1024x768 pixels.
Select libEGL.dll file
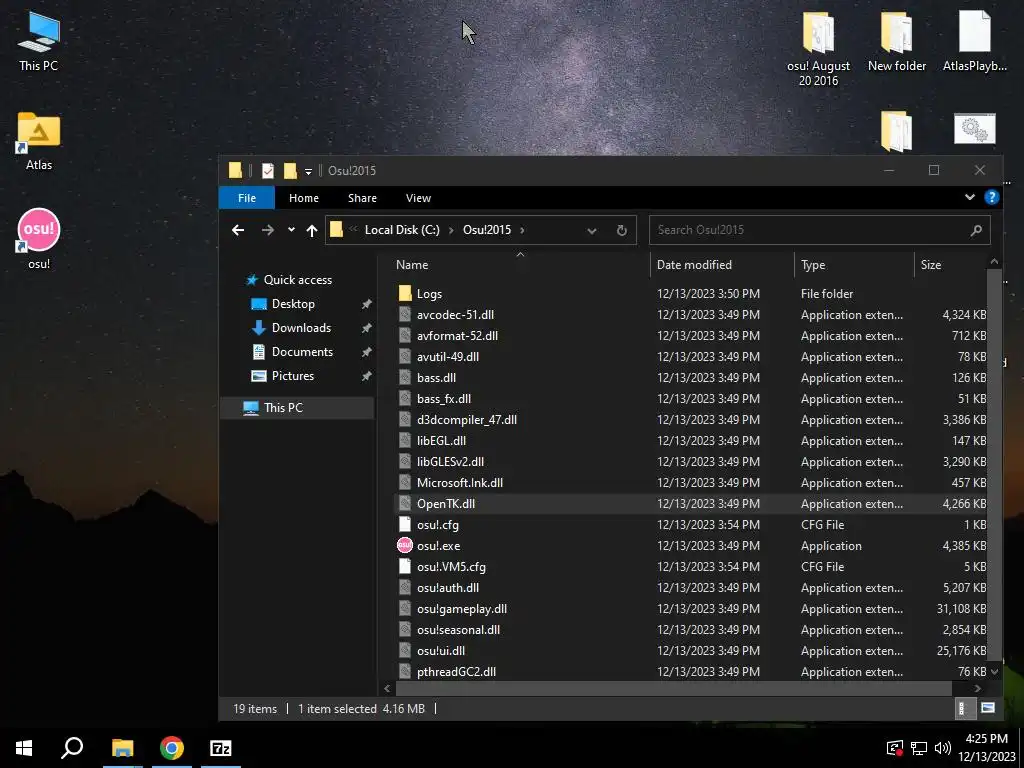(x=441, y=441)
